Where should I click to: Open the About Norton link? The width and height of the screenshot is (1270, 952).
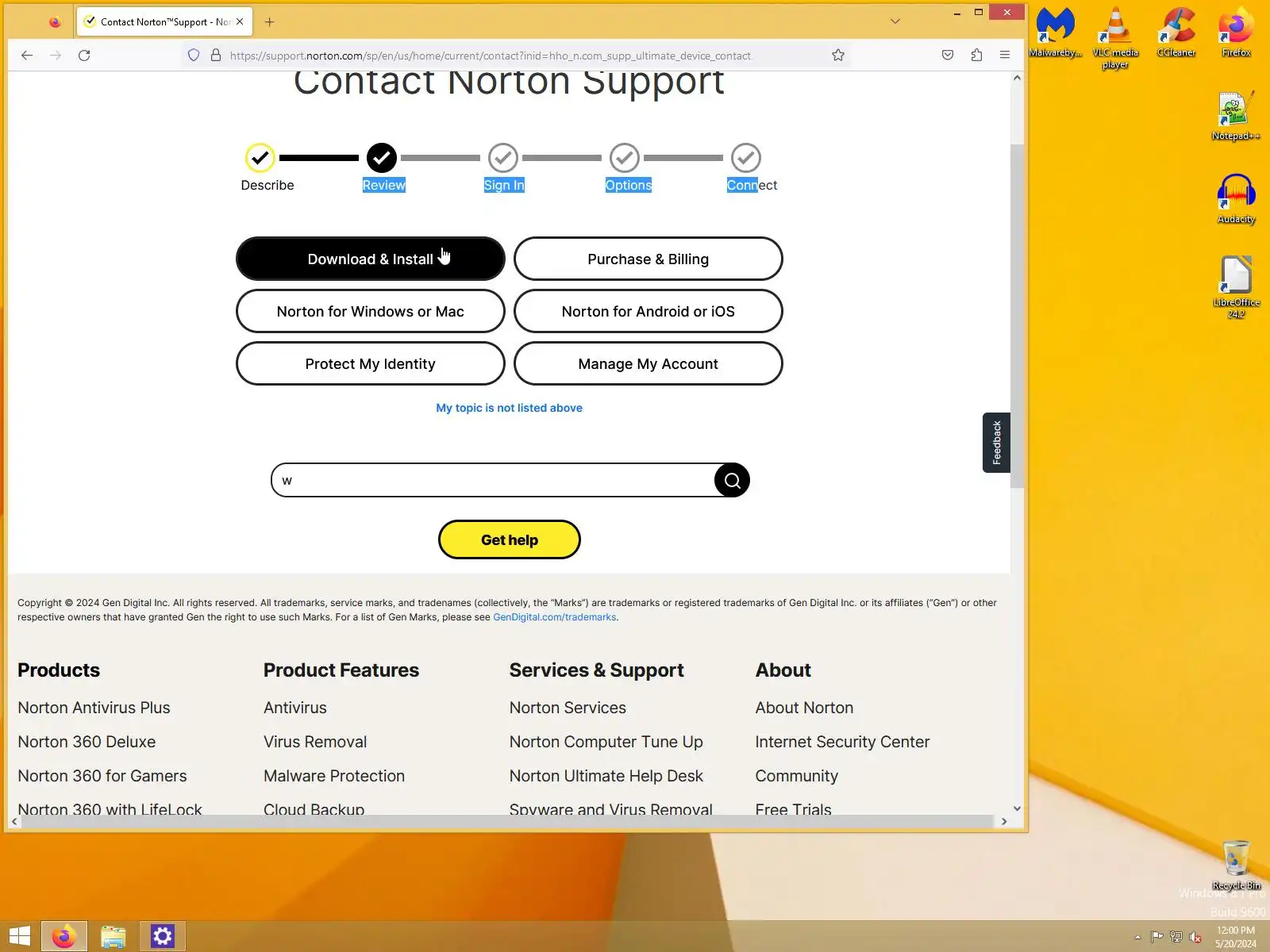point(804,708)
